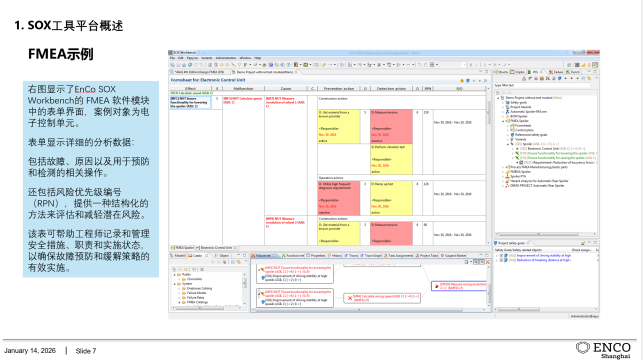This screenshot has width=643, height=360.
Task: Collapse the Demo Project without test module node
Action: point(498,98)
